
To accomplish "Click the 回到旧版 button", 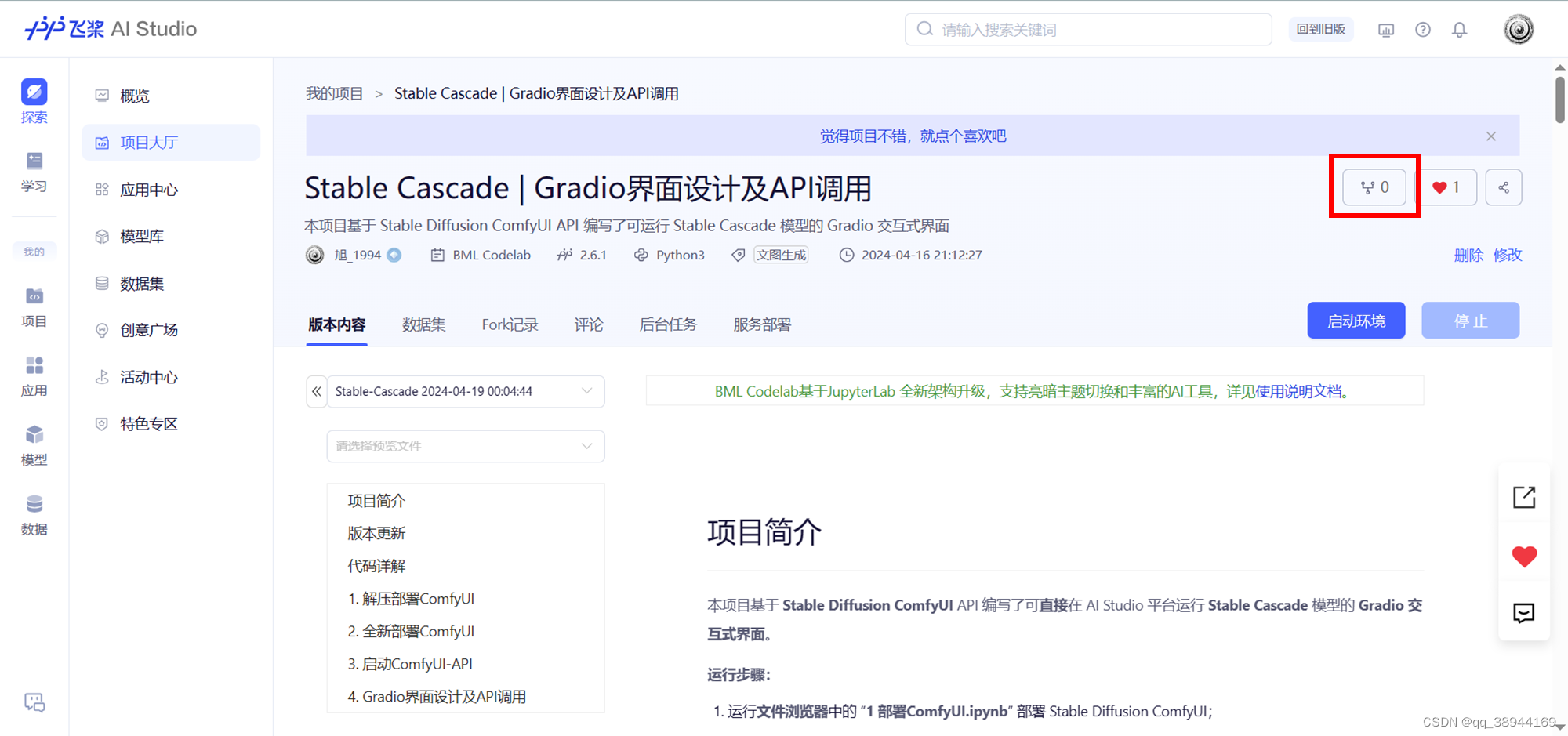I will [1321, 29].
